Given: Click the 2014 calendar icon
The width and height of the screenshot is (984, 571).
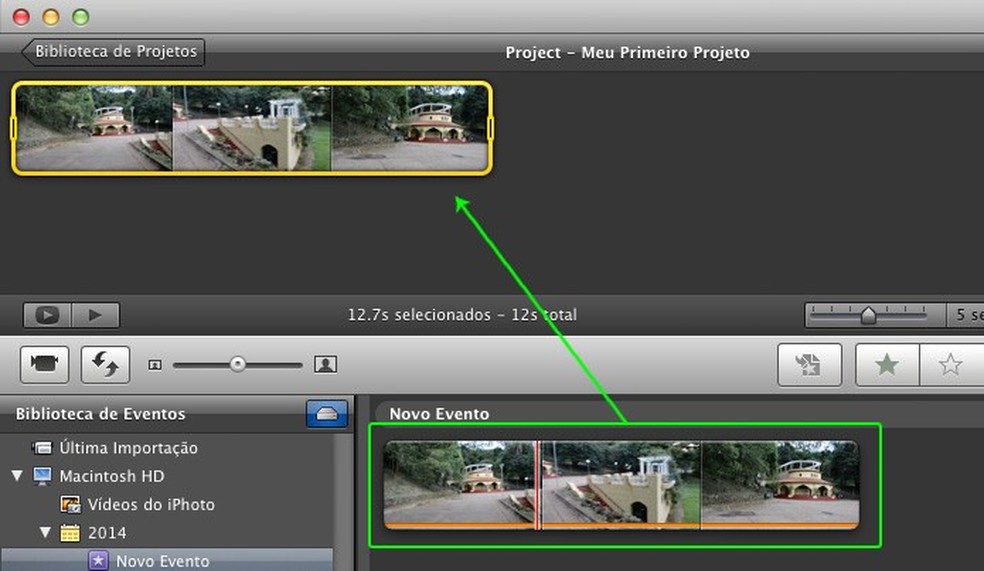Looking at the screenshot, I should (x=70, y=533).
